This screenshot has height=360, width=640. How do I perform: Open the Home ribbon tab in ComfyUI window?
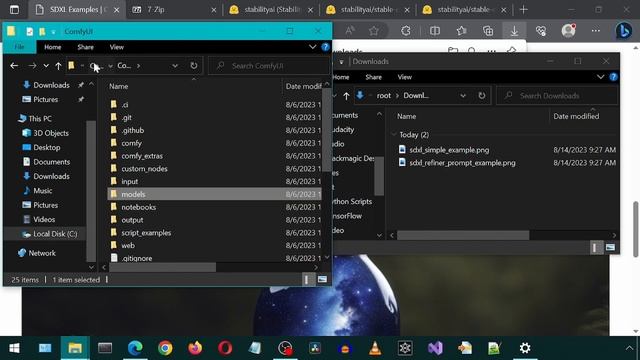click(x=53, y=47)
